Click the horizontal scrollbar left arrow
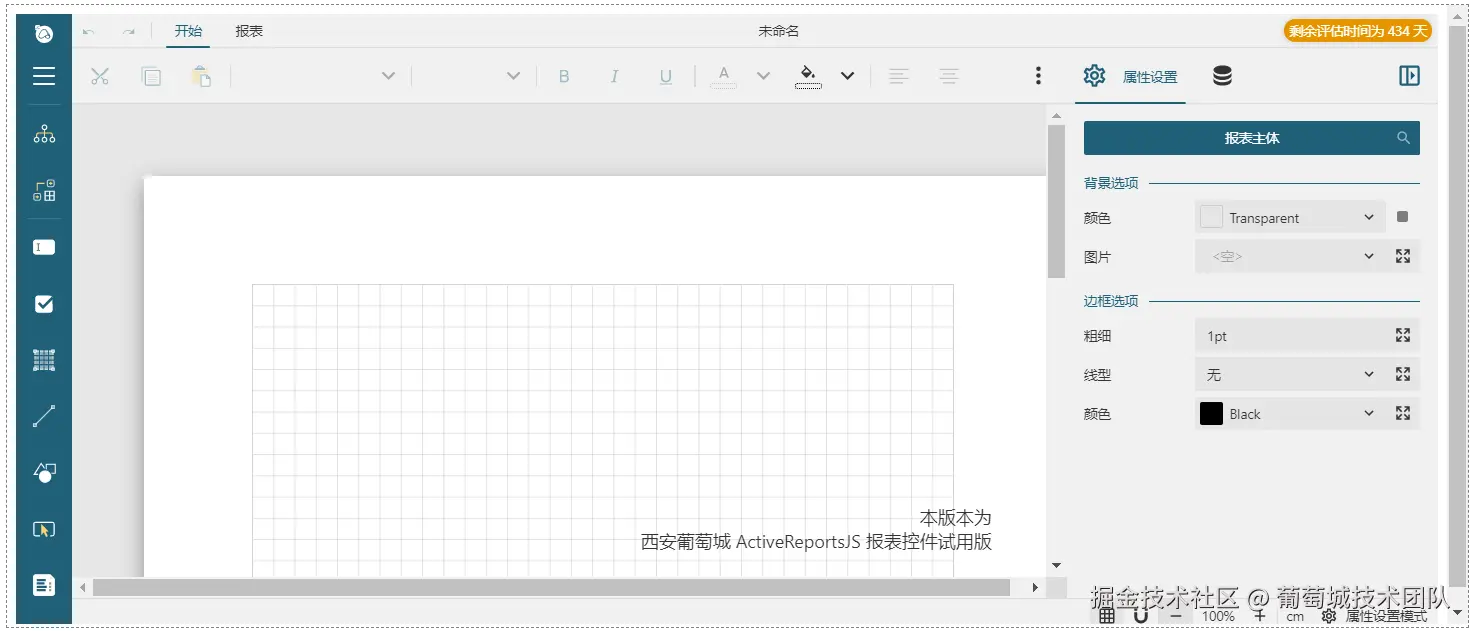This screenshot has height=631, width=1470. point(83,588)
